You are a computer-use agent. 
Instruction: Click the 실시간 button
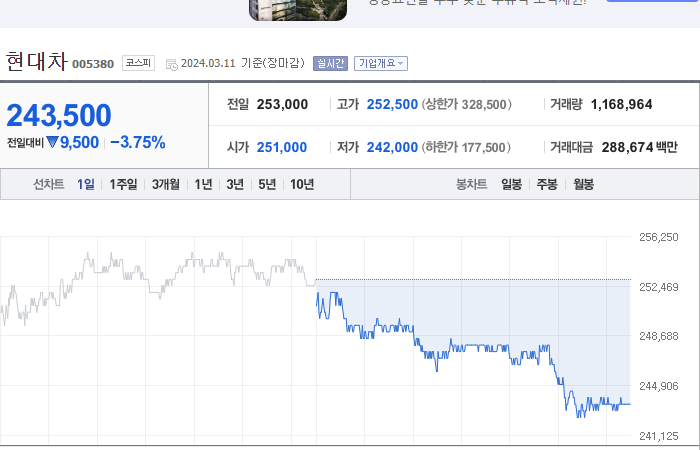(330, 63)
